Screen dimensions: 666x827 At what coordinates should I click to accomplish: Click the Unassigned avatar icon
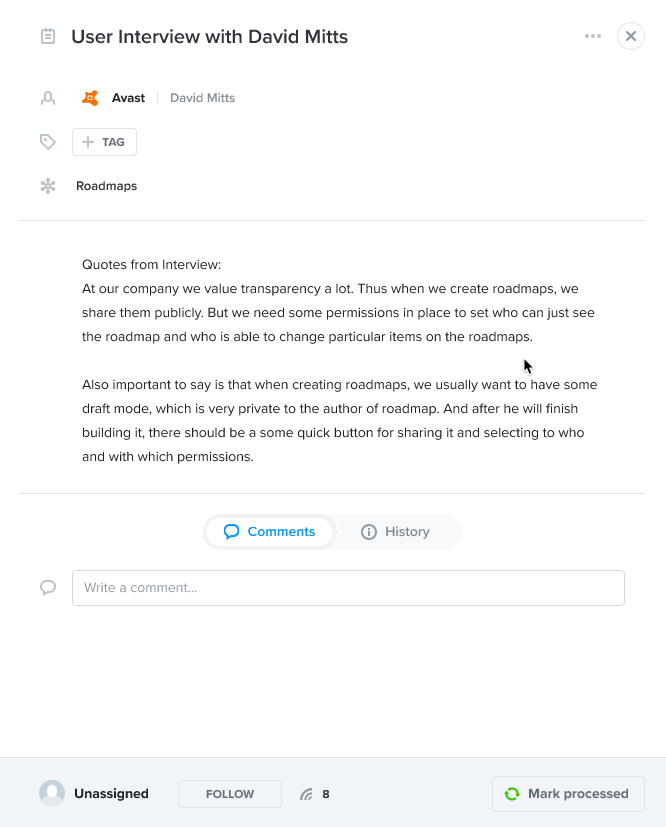pos(52,793)
